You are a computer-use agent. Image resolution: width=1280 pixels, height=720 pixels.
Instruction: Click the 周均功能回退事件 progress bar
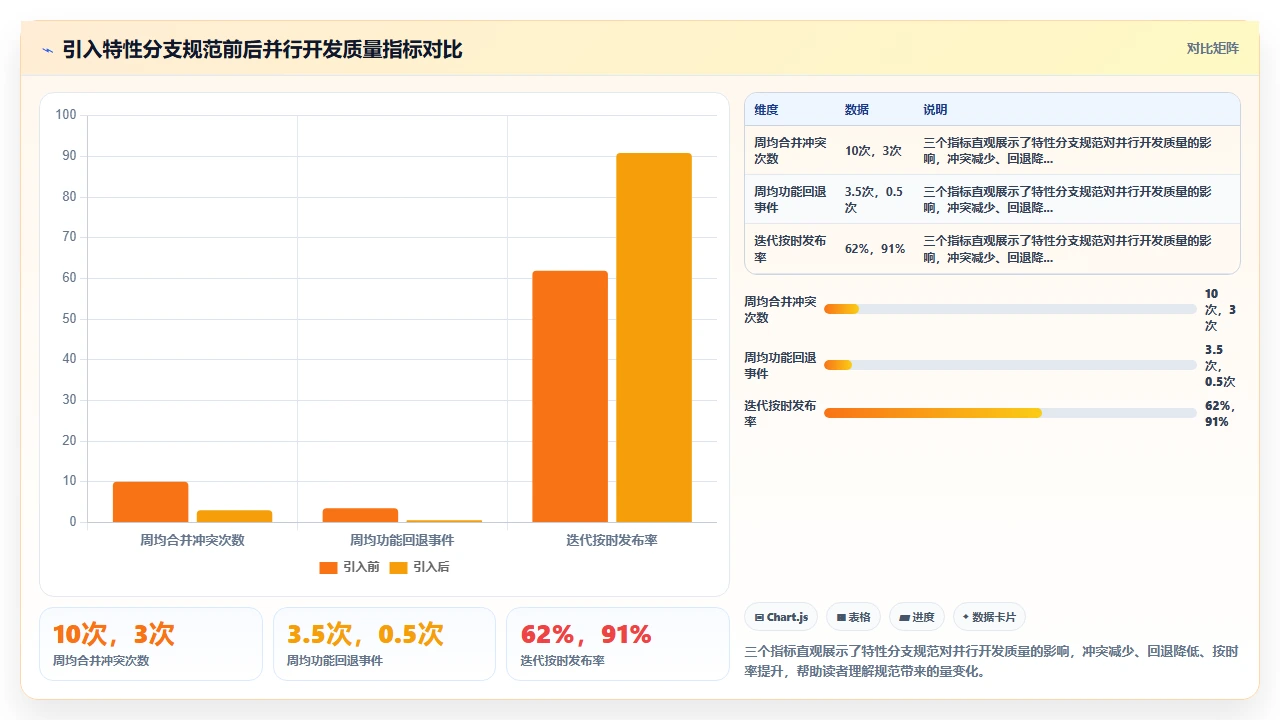(x=1010, y=365)
